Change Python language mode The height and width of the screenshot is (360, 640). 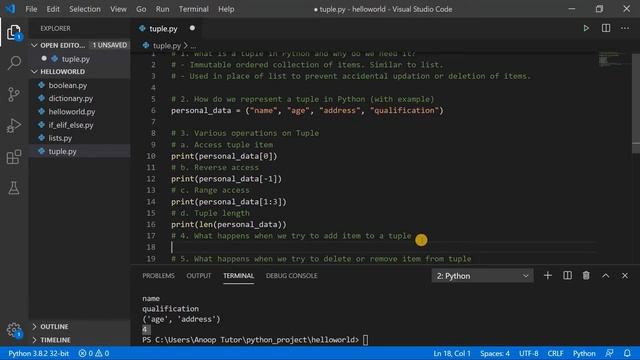[x=584, y=353]
